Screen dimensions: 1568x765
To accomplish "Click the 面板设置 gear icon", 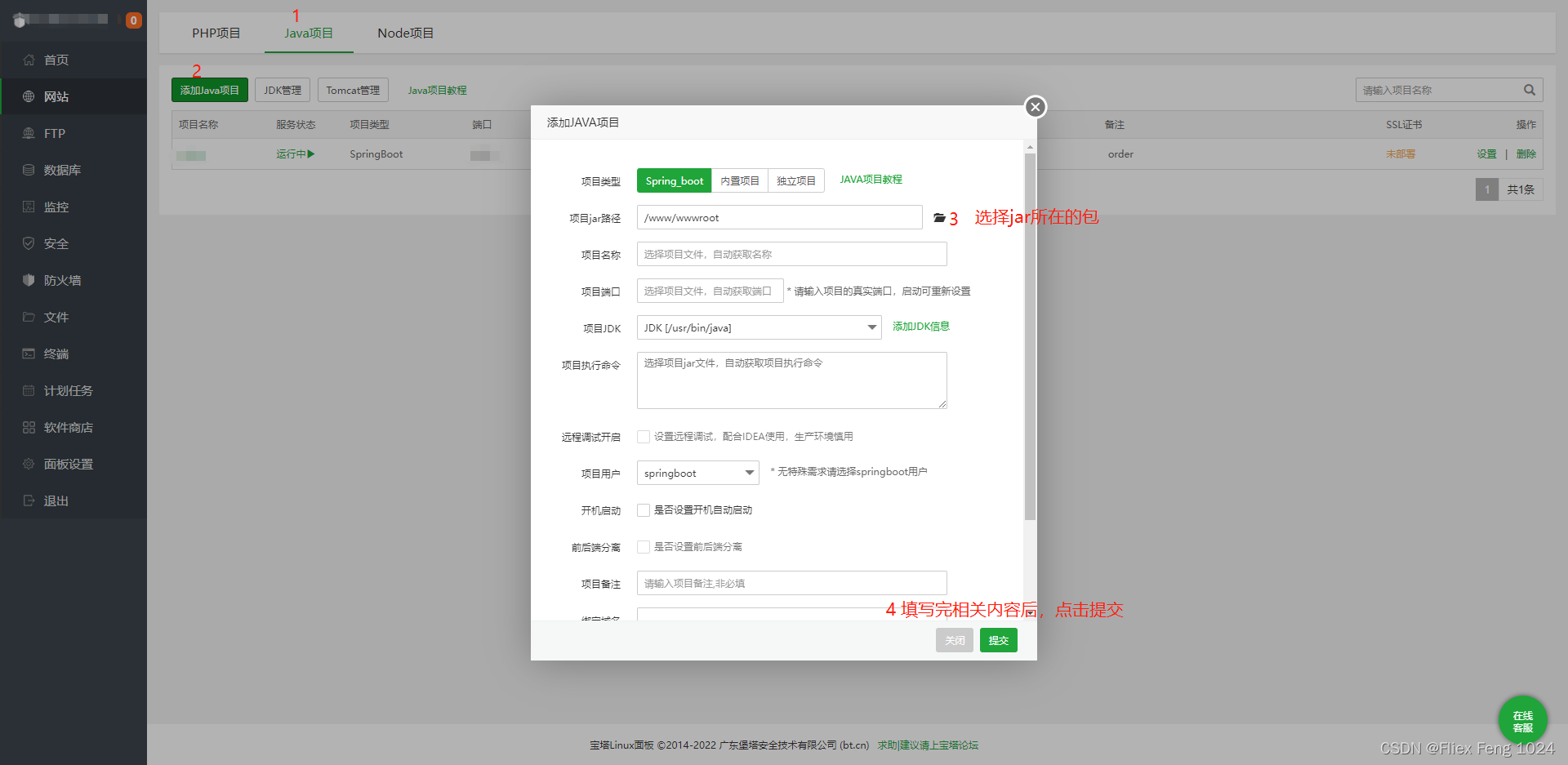I will pos(29,464).
